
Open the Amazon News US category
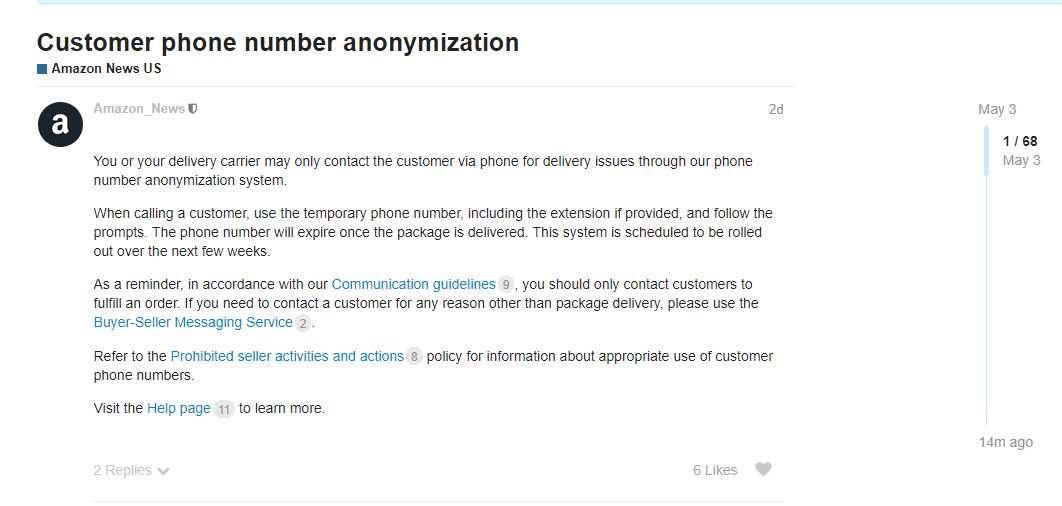point(106,68)
